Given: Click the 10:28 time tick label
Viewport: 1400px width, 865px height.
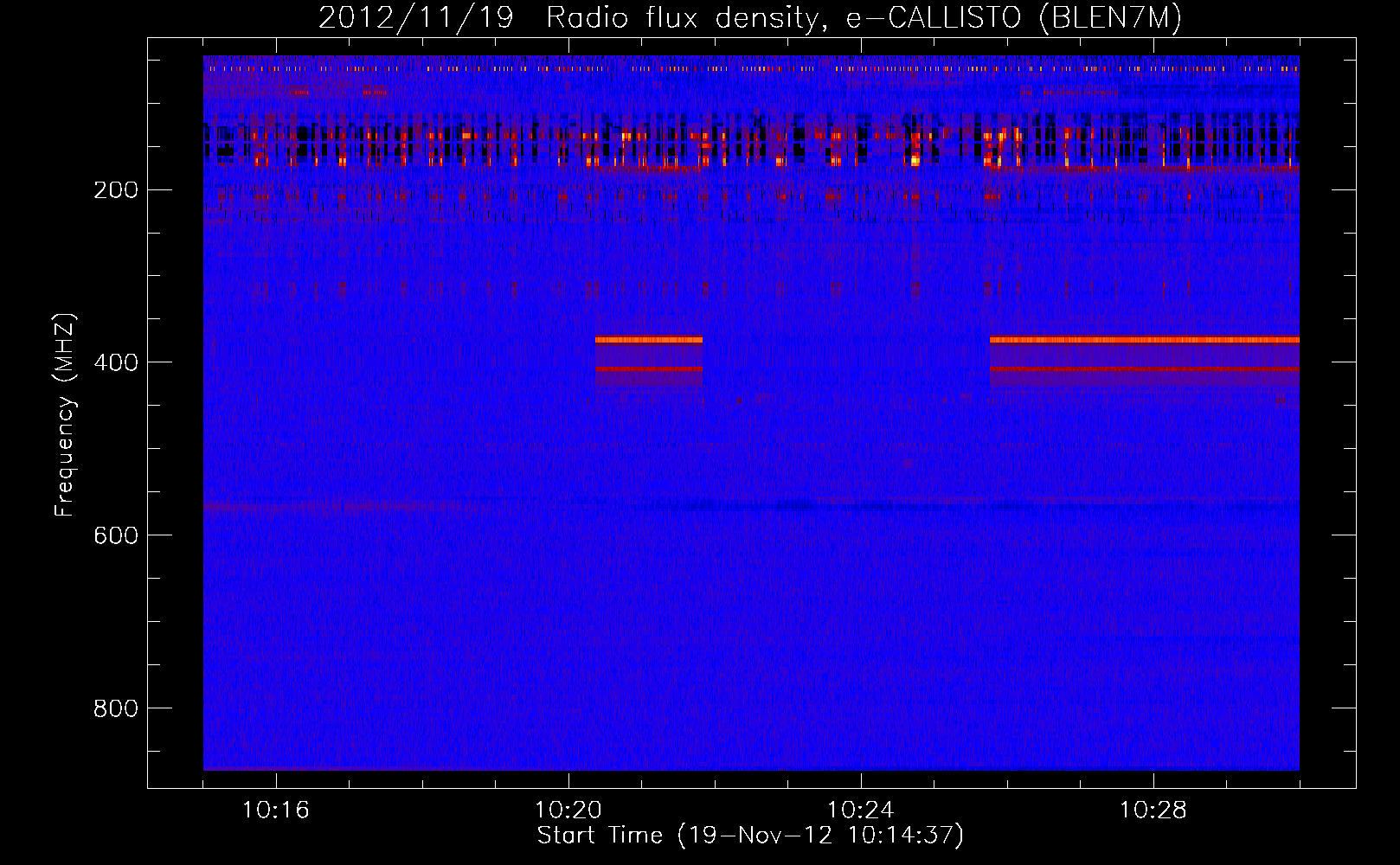Looking at the screenshot, I should [1153, 811].
